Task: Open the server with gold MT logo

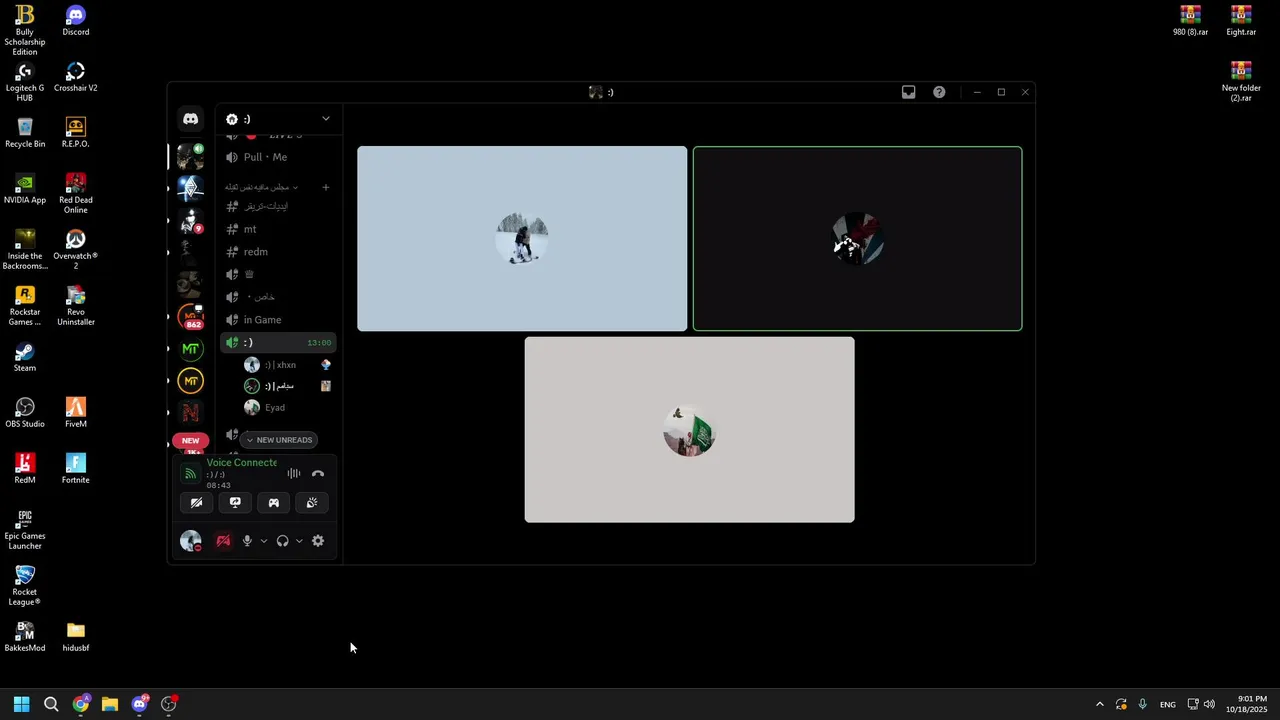Action: coord(190,381)
